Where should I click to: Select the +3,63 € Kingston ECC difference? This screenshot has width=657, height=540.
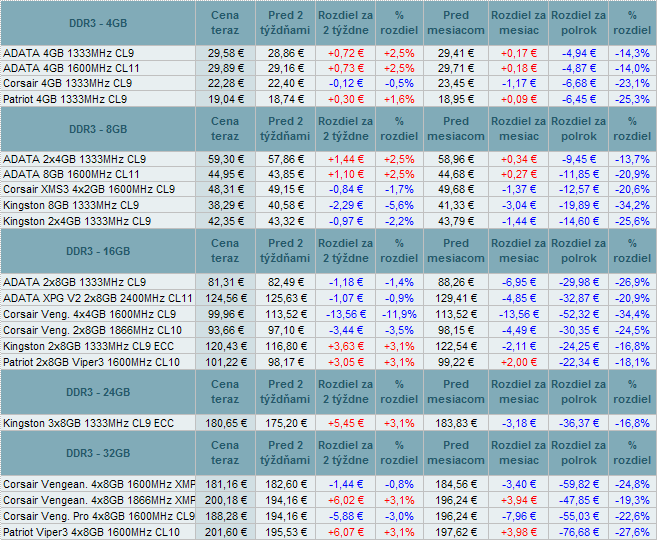point(346,346)
